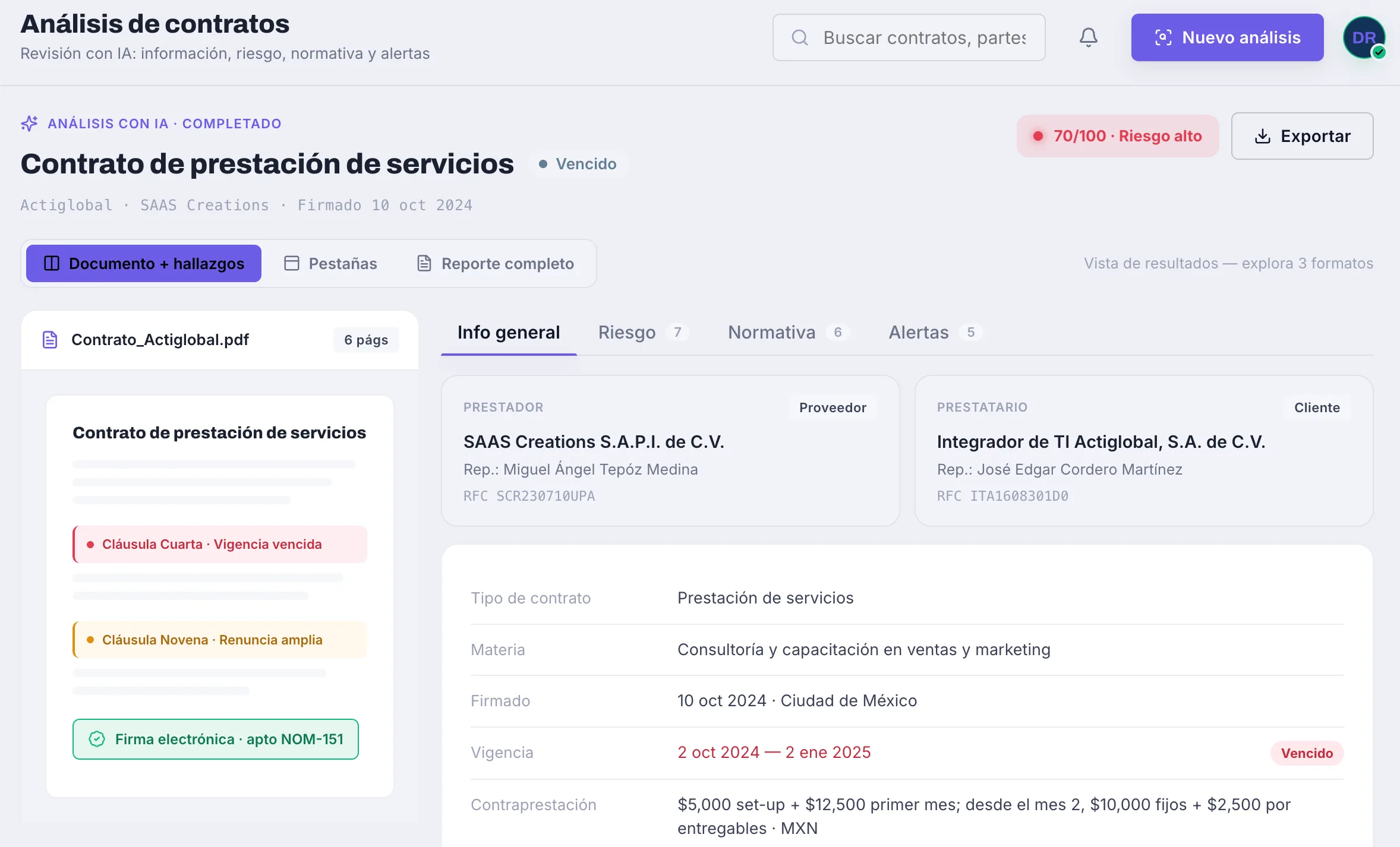Screen dimensions: 1400x847
Task: Select the Info general tab
Action: (x=509, y=332)
